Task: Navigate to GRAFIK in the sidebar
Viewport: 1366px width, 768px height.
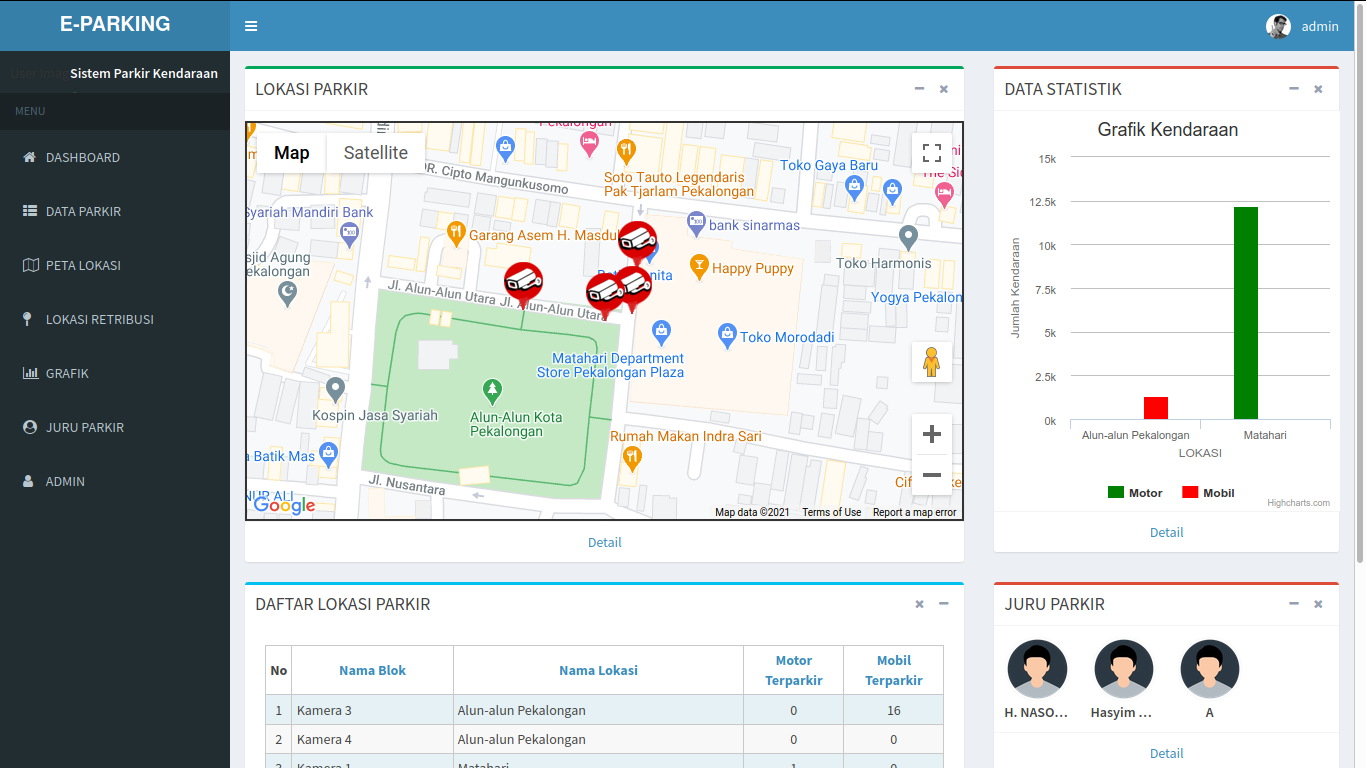Action: coord(115,373)
